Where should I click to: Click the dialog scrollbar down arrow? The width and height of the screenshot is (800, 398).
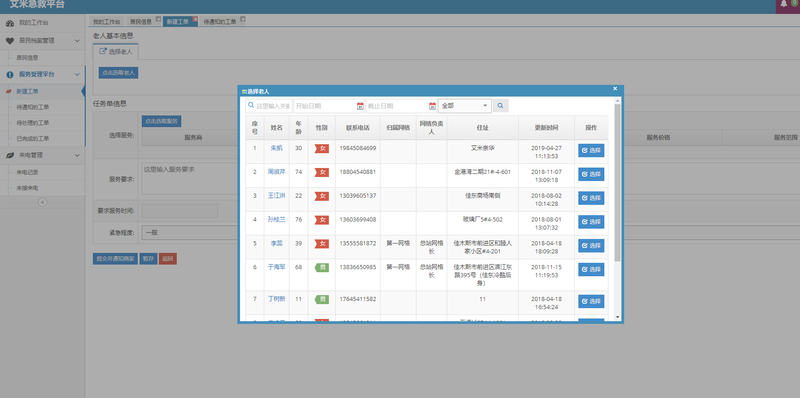point(617,317)
